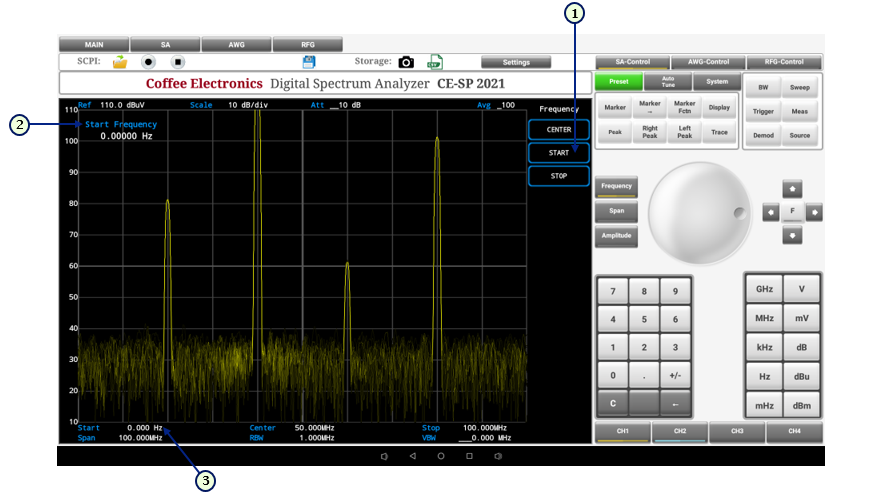The height and width of the screenshot is (495, 880).
Task: Open the Trace options menu
Action: (x=719, y=133)
